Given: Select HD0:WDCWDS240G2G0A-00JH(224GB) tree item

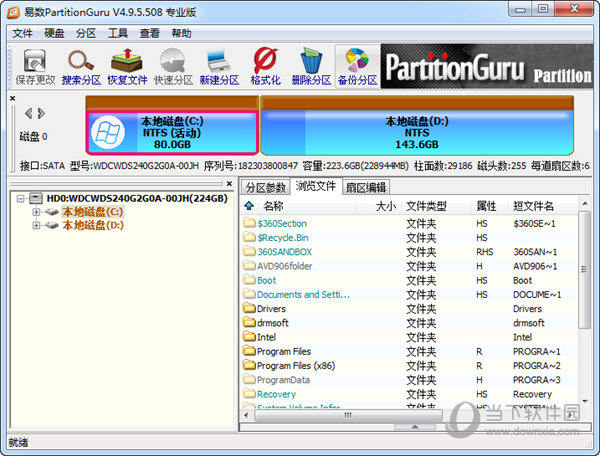Looking at the screenshot, I should [137, 198].
